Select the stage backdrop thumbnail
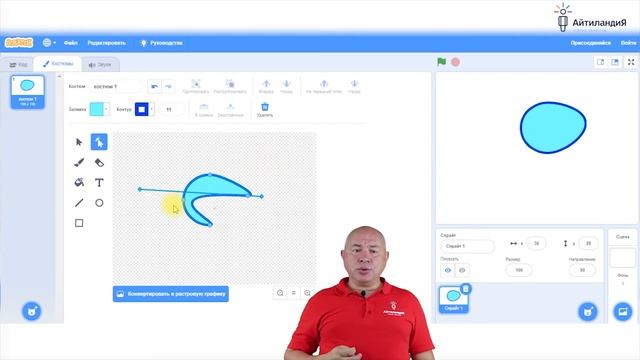Screen dimensions: 640x360 tap(622, 258)
